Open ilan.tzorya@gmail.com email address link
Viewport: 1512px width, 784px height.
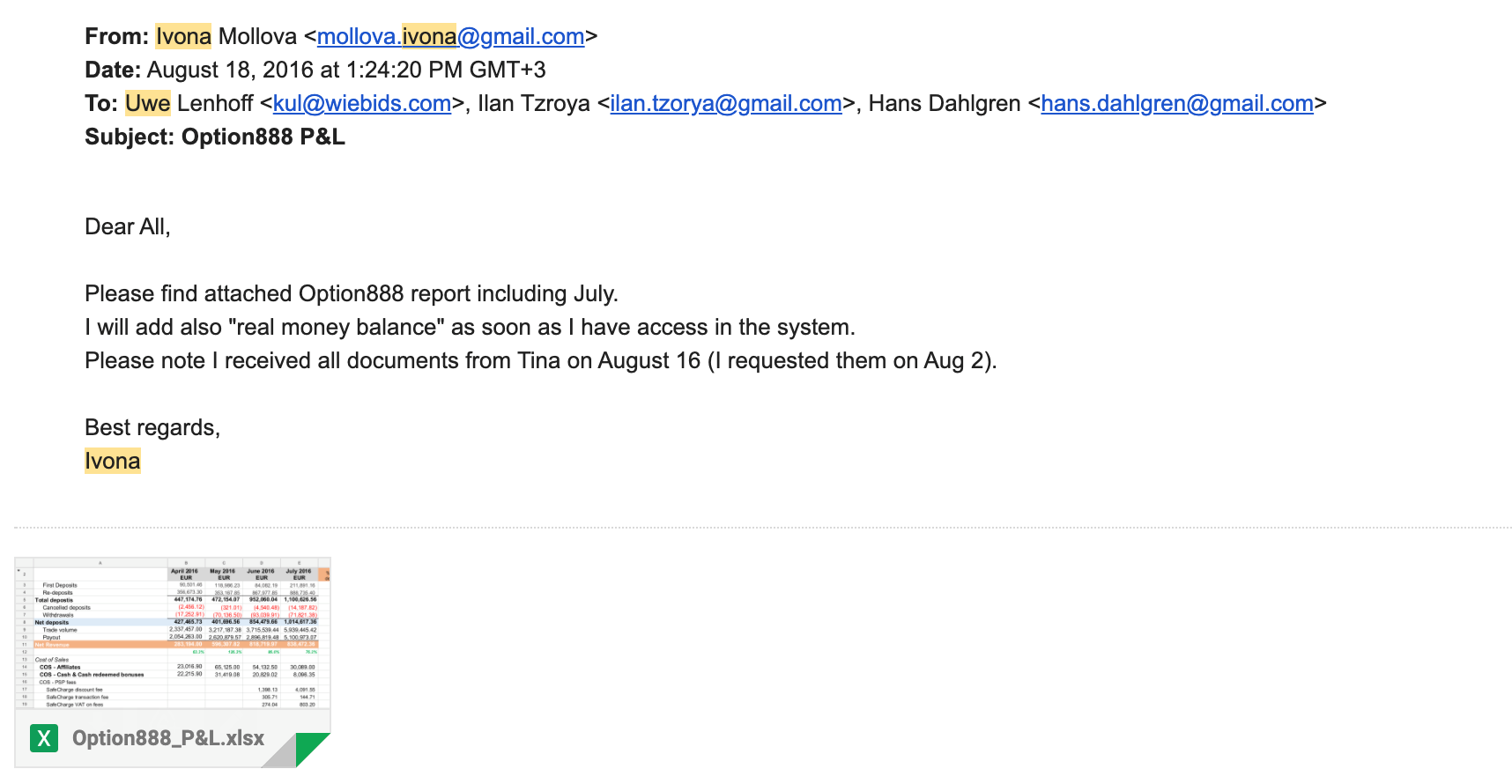[x=726, y=103]
